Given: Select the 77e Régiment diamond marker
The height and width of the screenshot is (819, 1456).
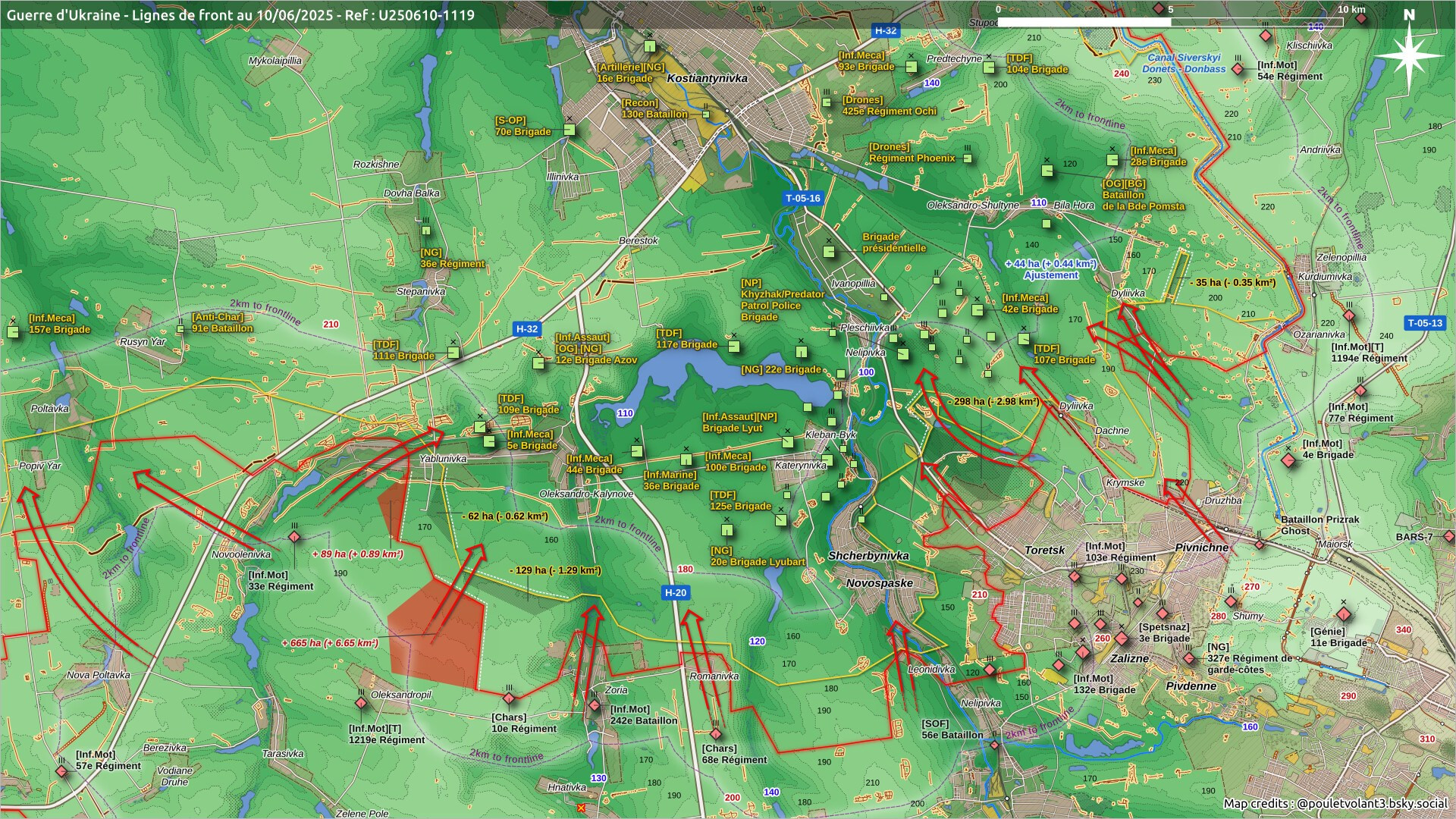Looking at the screenshot, I should (1360, 391).
